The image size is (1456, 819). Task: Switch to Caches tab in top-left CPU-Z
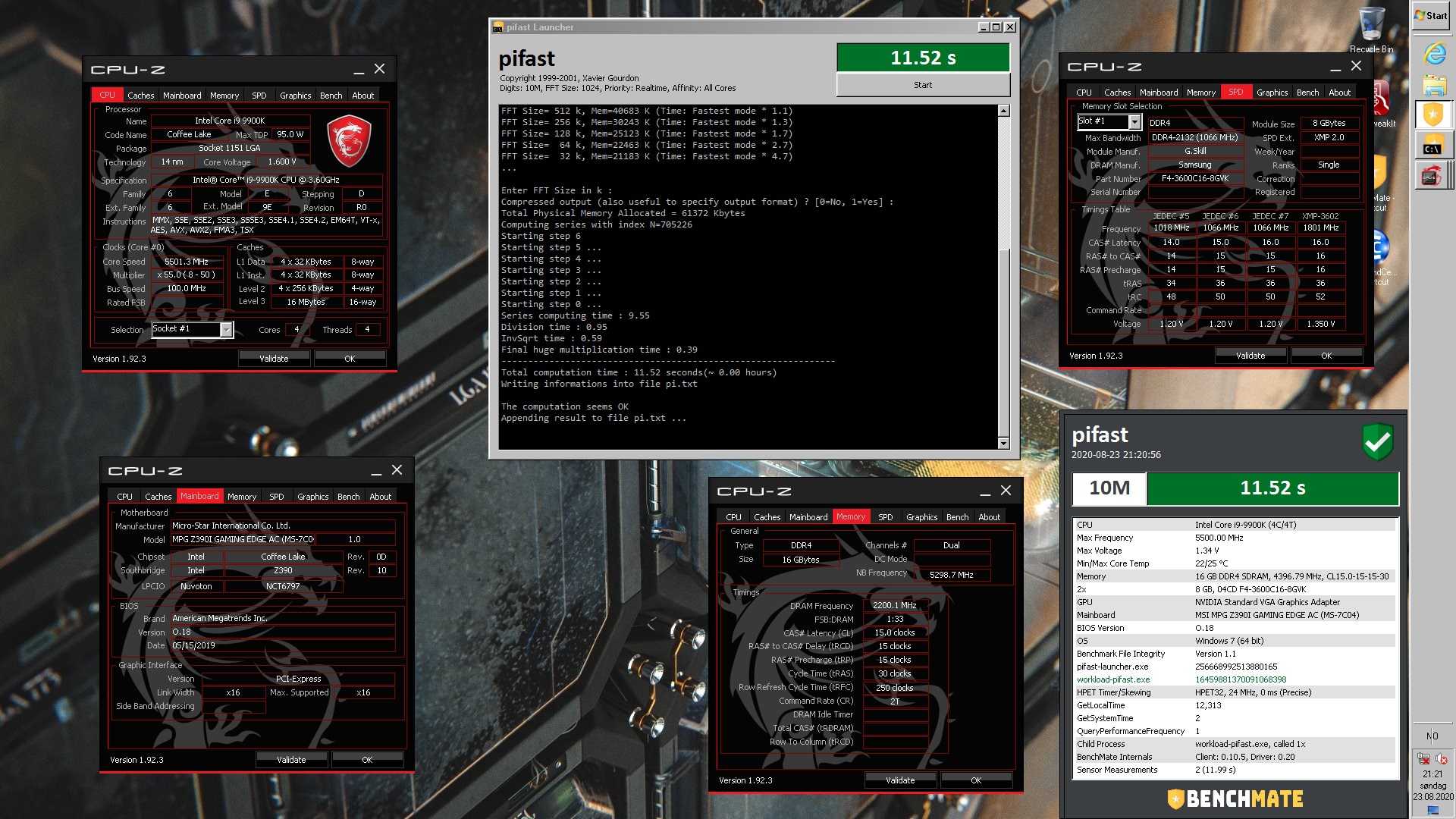(140, 96)
